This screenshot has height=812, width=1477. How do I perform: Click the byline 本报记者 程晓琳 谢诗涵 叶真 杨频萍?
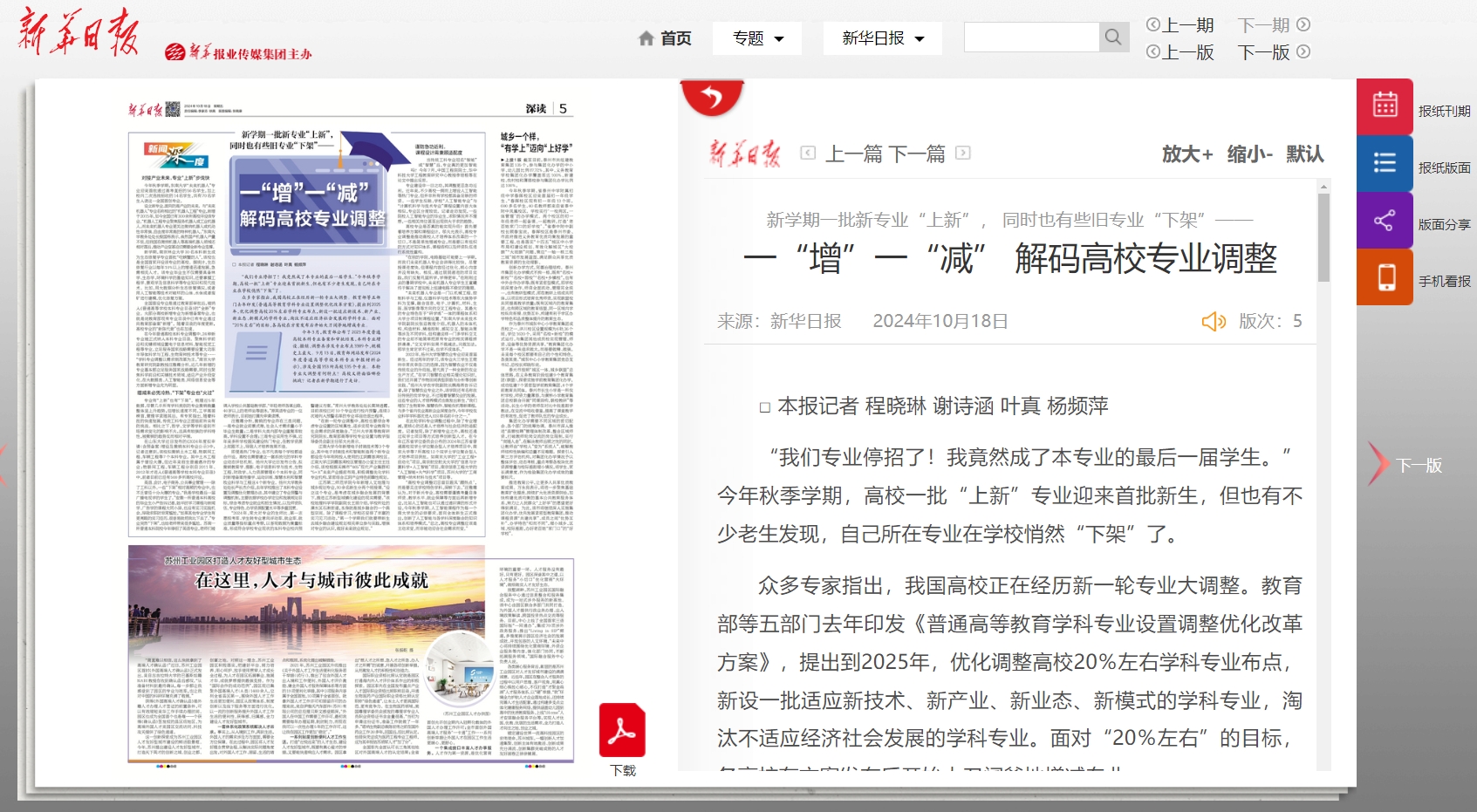pos(933,406)
